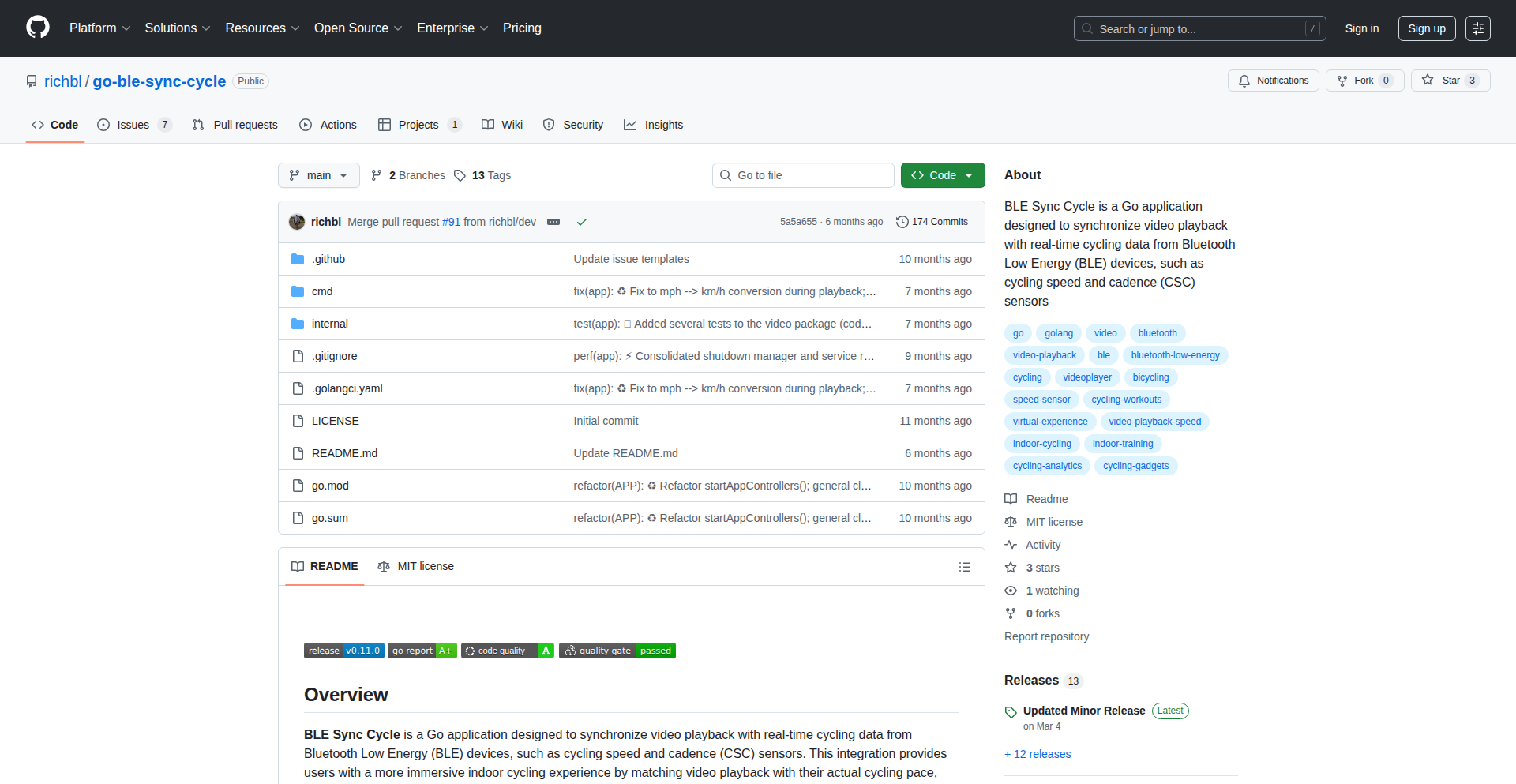Switch to the Projects tab
1516x784 pixels.
(419, 125)
